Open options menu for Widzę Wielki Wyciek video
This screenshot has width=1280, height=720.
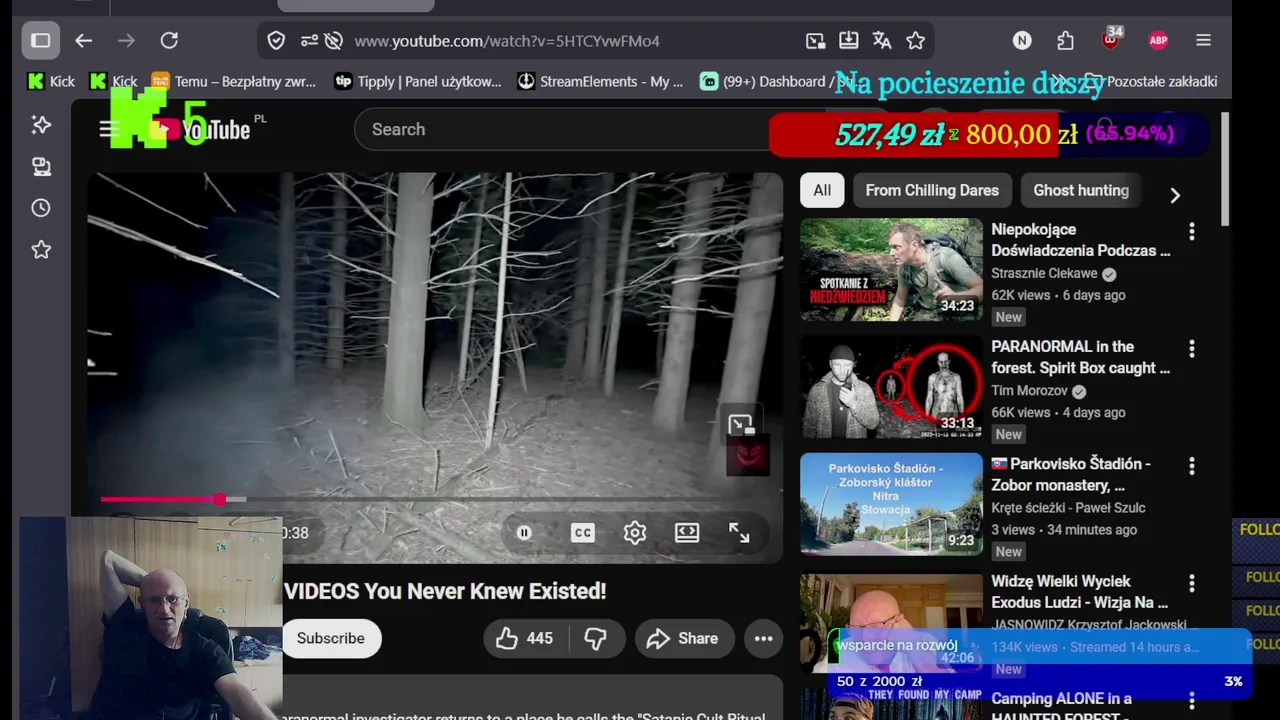[1191, 583]
